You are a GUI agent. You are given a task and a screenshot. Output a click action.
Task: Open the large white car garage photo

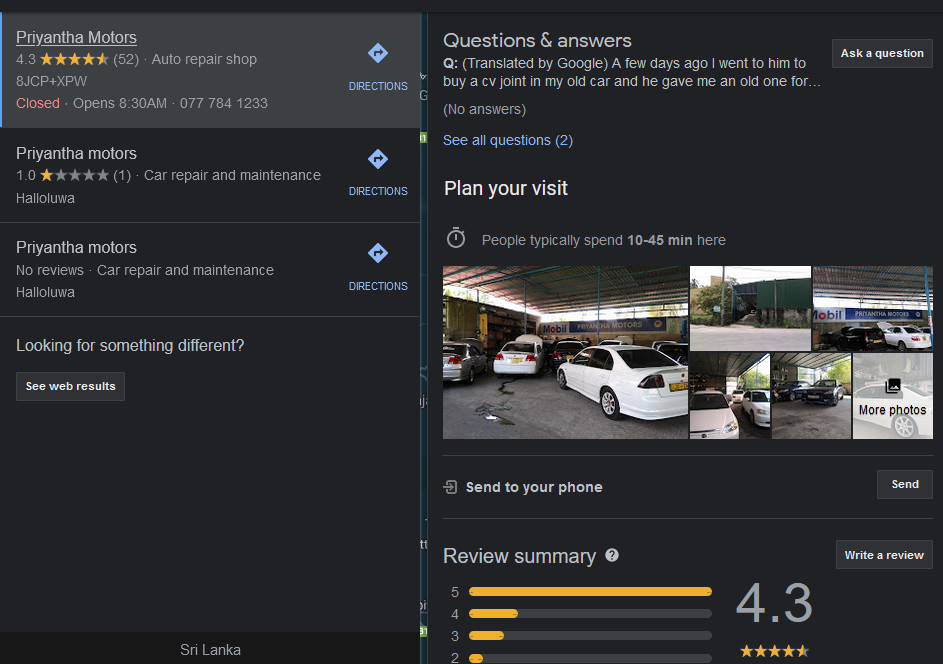(x=565, y=352)
